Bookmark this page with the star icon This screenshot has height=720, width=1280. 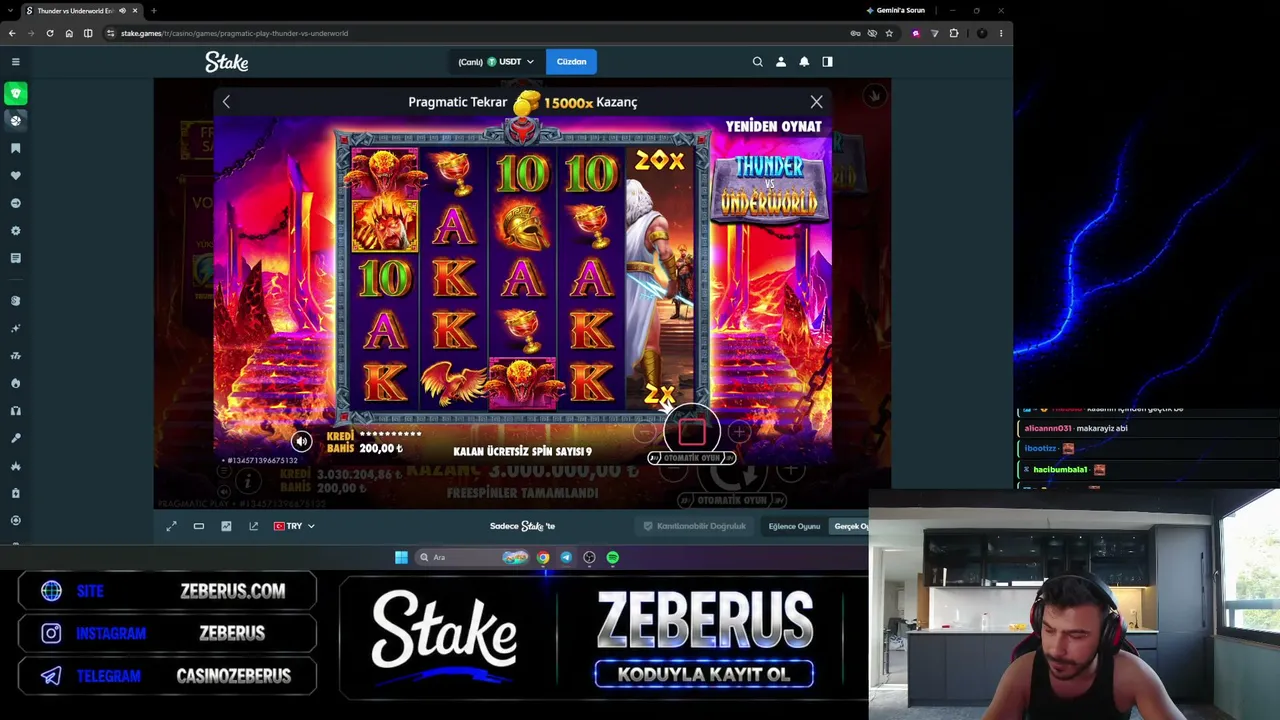889,33
